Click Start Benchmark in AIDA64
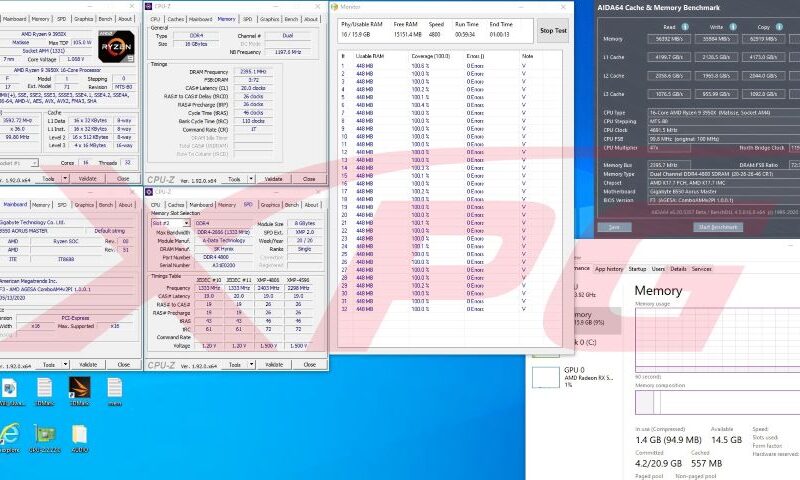Viewport: 800px width, 480px height. click(x=717, y=227)
